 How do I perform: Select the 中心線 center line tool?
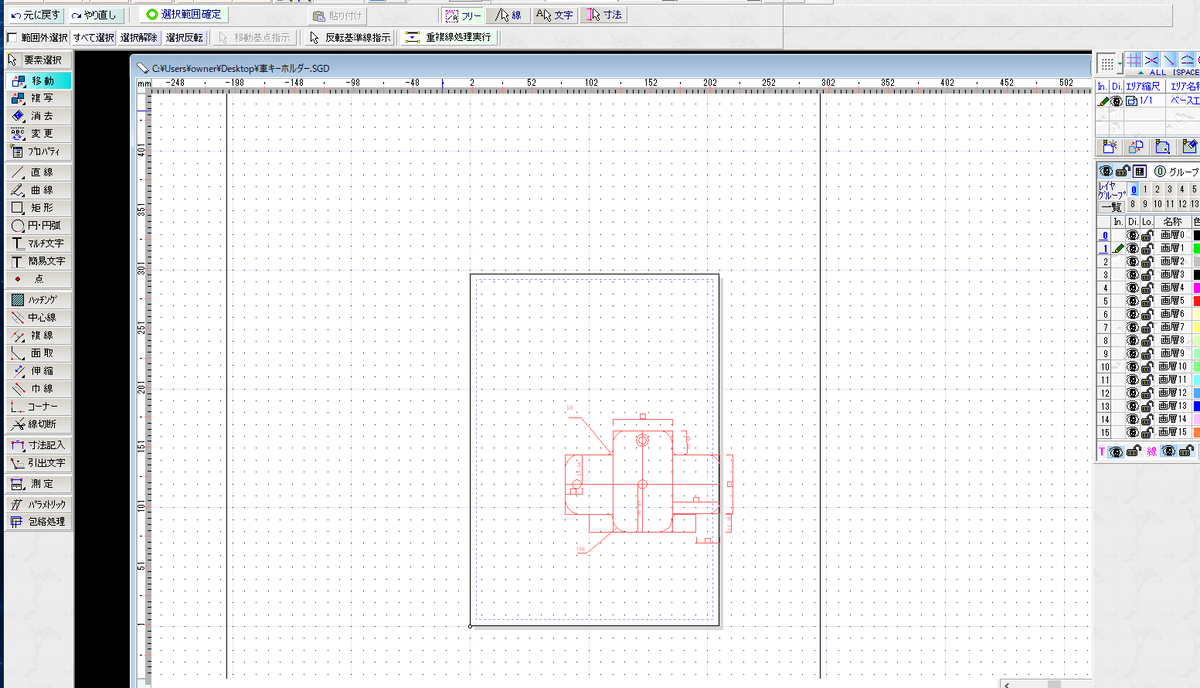pyautogui.click(x=38, y=317)
